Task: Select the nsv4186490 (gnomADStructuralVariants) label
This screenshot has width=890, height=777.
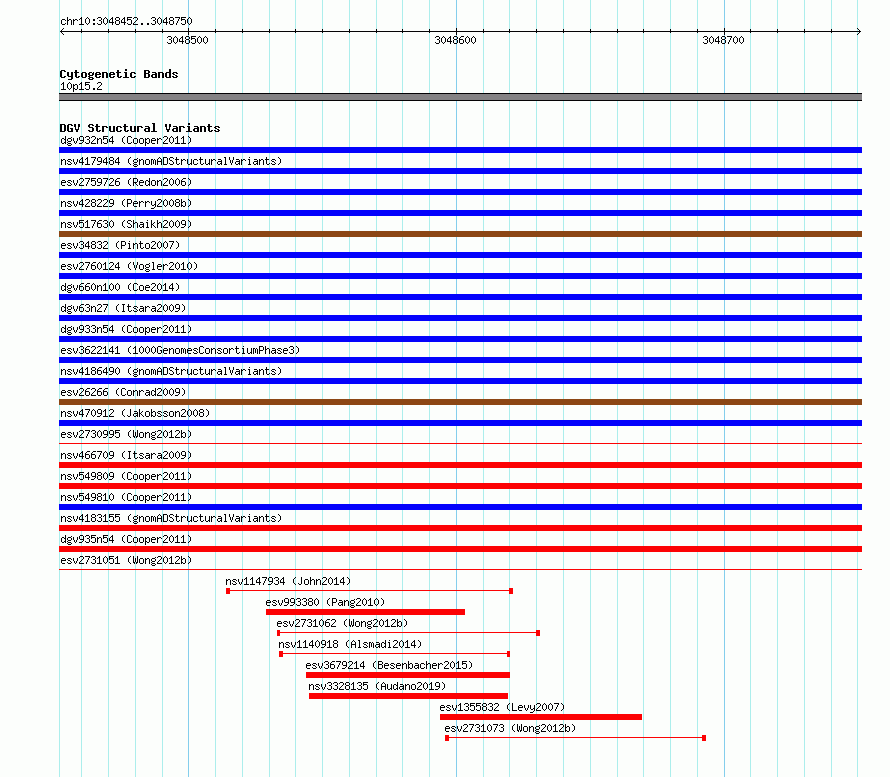Action: (x=171, y=371)
